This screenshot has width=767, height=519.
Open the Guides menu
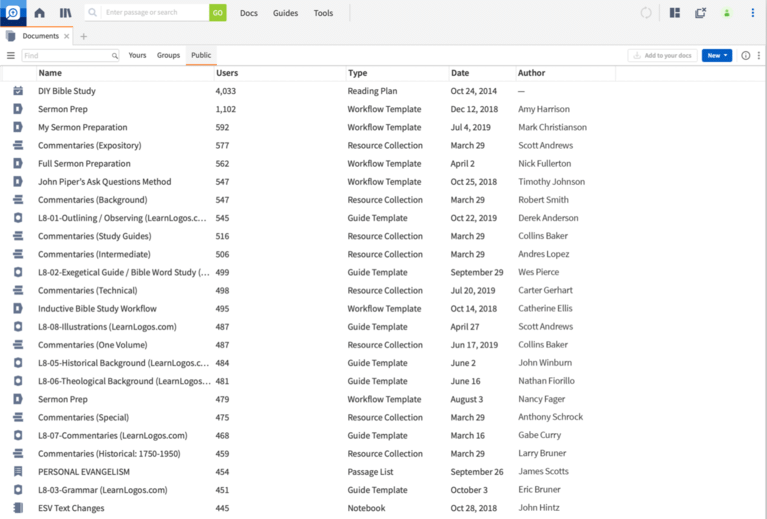(285, 13)
